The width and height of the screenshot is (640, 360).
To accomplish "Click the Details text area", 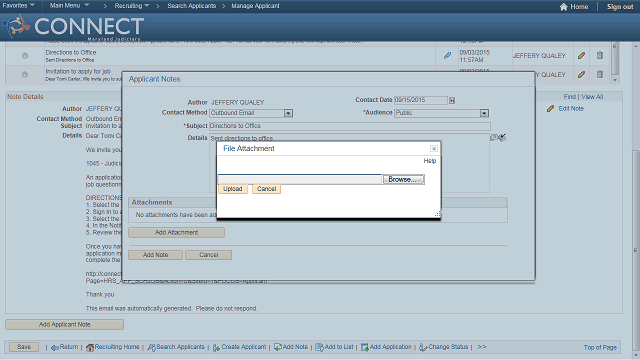I will (x=349, y=163).
